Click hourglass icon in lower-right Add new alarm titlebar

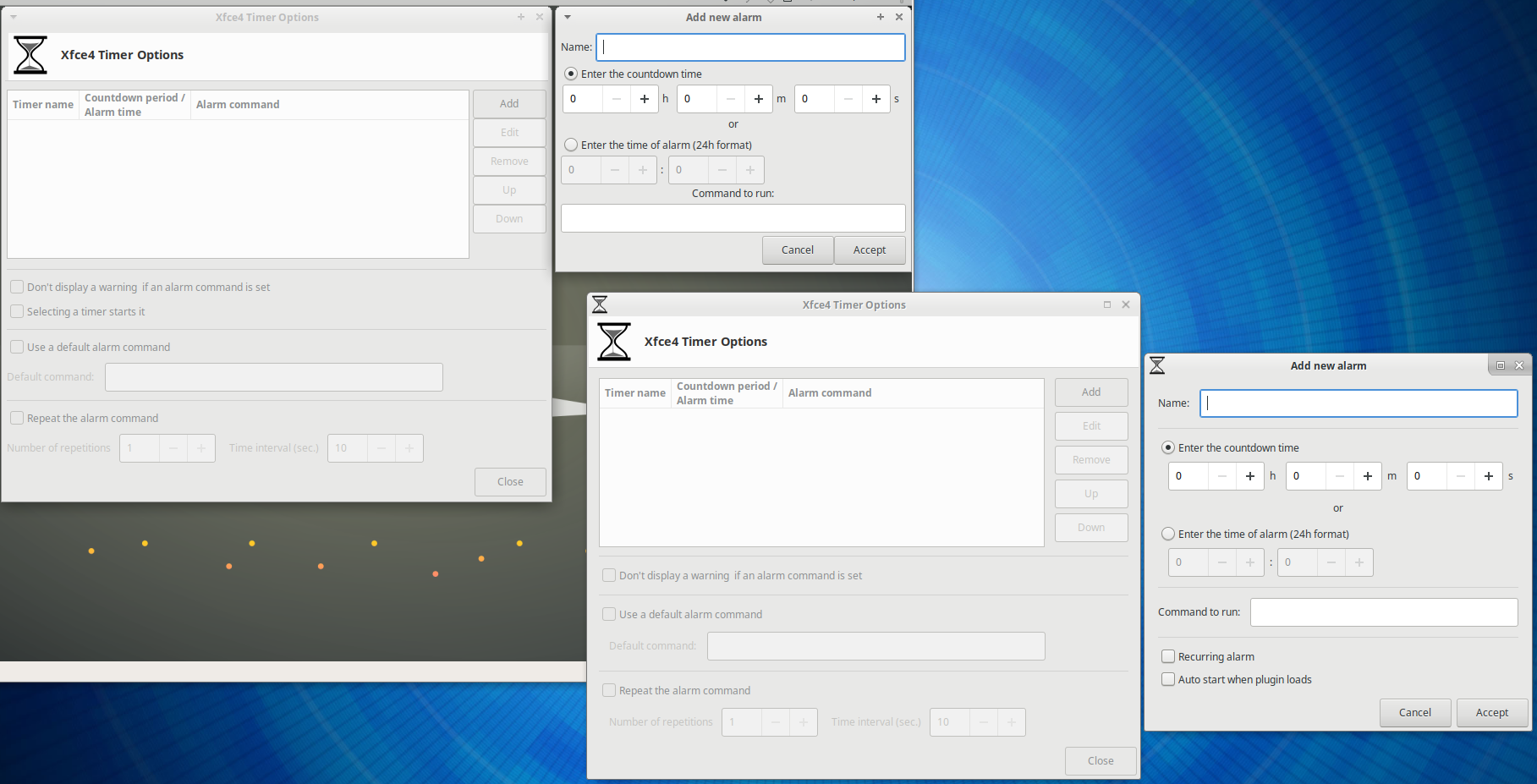(x=1157, y=365)
